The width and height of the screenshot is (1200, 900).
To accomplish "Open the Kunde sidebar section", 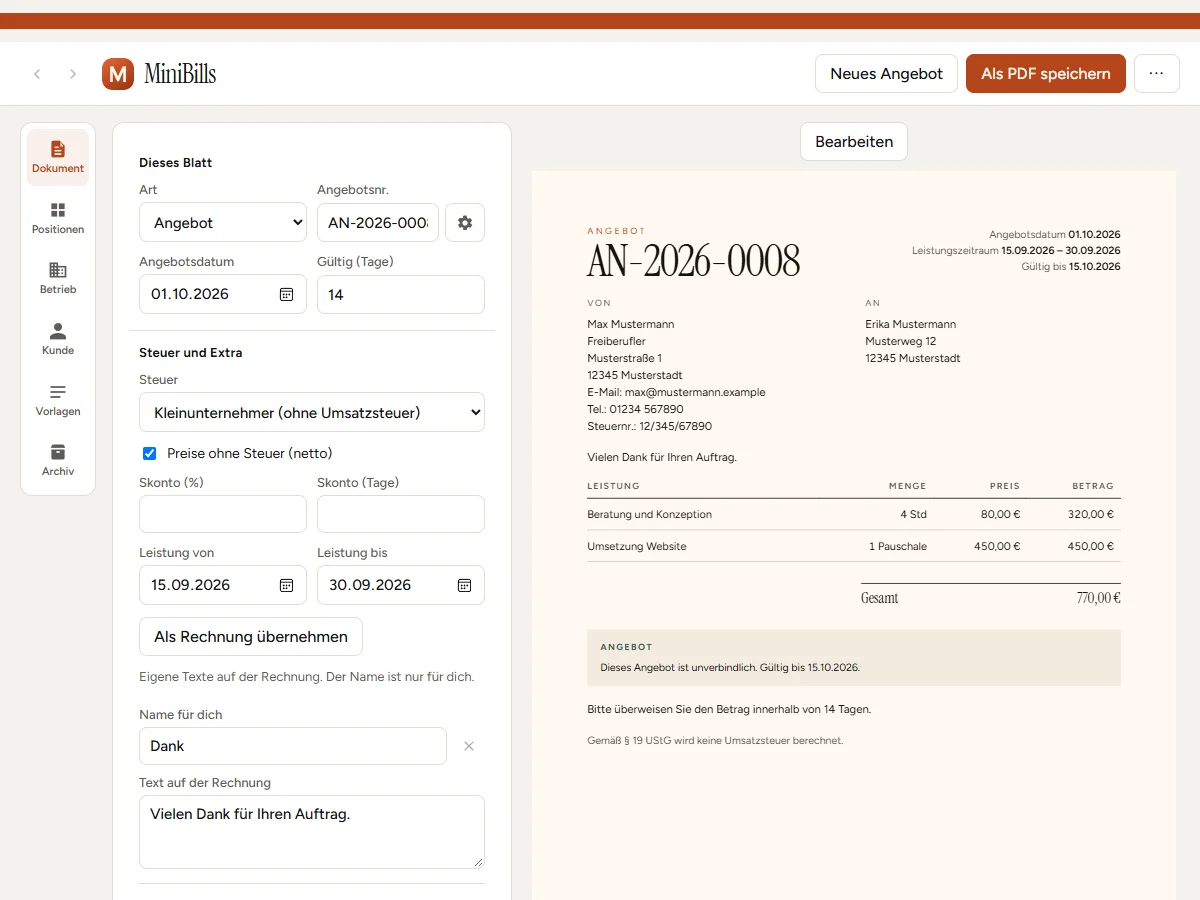I will point(58,339).
